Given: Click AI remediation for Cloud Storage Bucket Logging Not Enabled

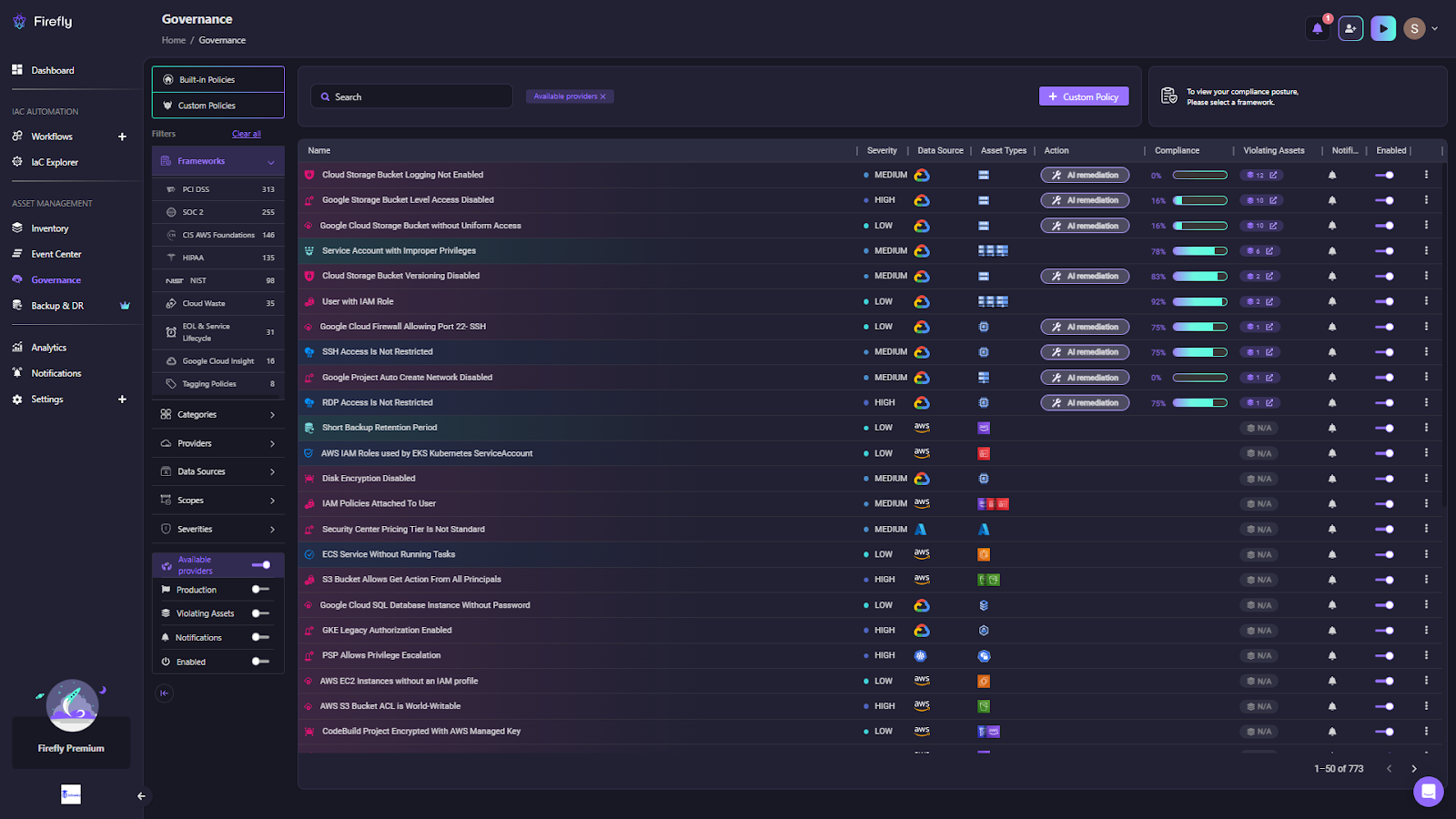Looking at the screenshot, I should pyautogui.click(x=1085, y=175).
